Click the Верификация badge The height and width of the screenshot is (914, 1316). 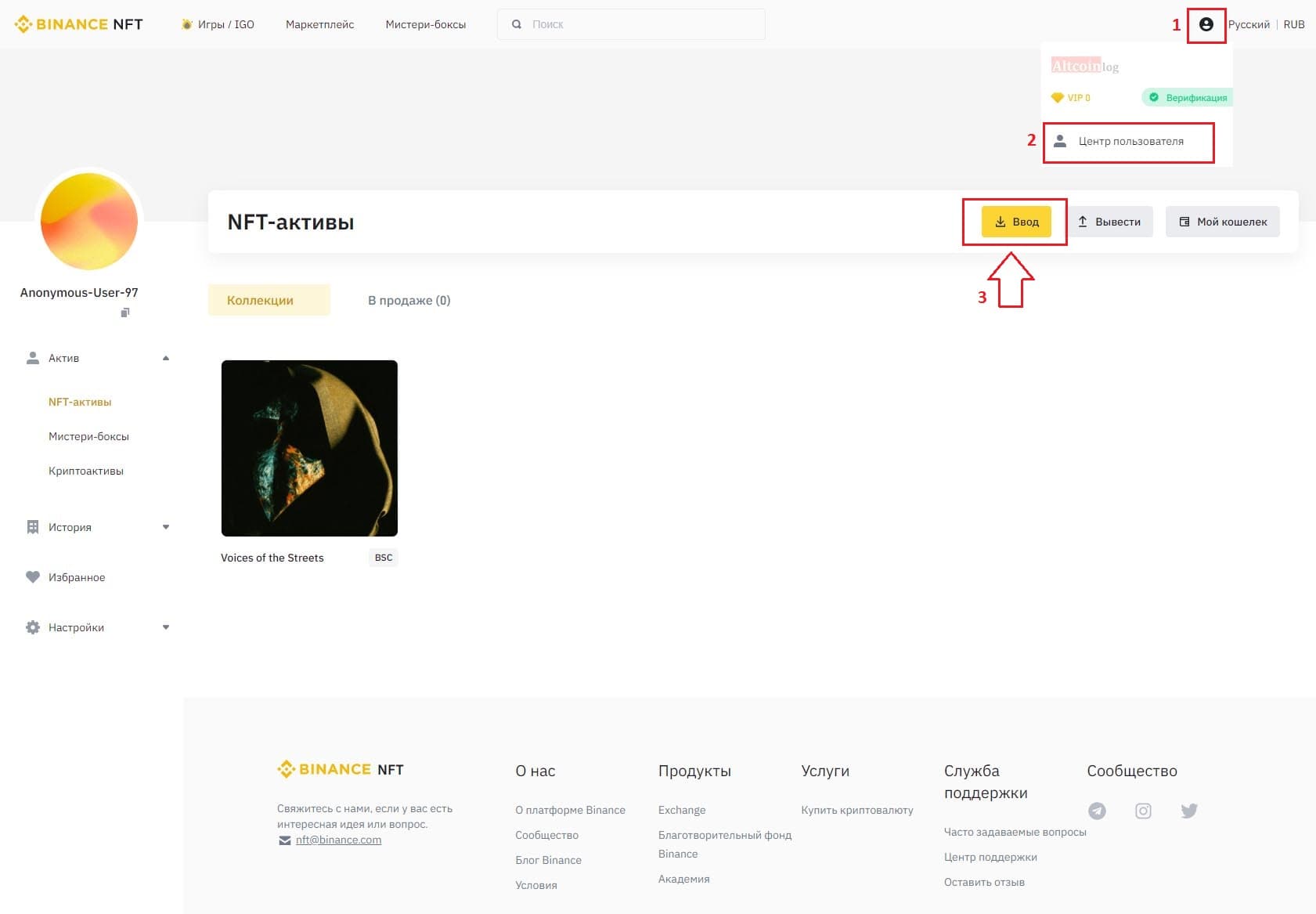1188,98
